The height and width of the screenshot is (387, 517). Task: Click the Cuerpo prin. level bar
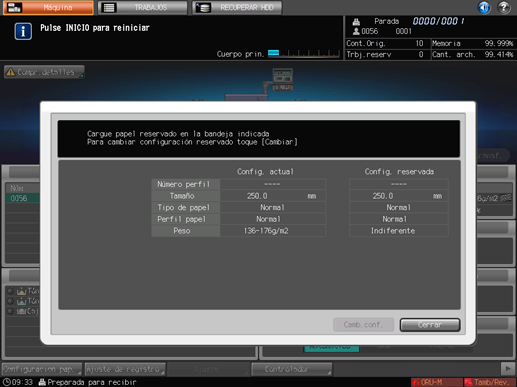point(304,53)
